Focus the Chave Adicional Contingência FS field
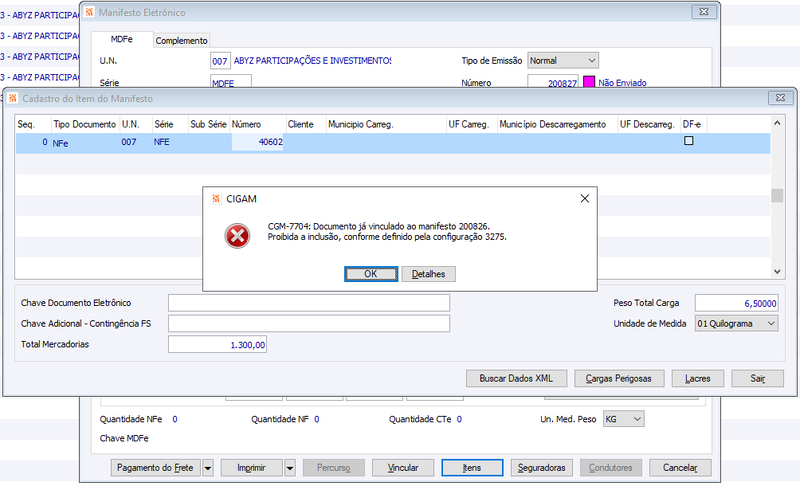The height and width of the screenshot is (486, 800). pyautogui.click(x=309, y=323)
